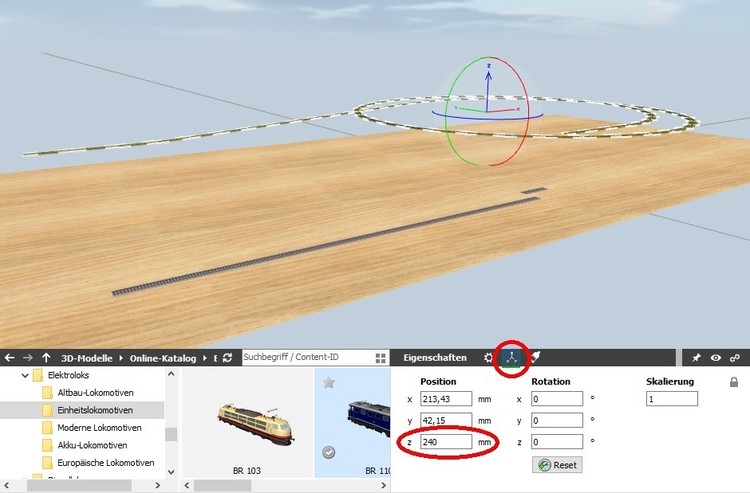Expand the arrow after Online-Katalog breadcrumb
Image resolution: width=750 pixels, height=493 pixels.
click(205, 358)
